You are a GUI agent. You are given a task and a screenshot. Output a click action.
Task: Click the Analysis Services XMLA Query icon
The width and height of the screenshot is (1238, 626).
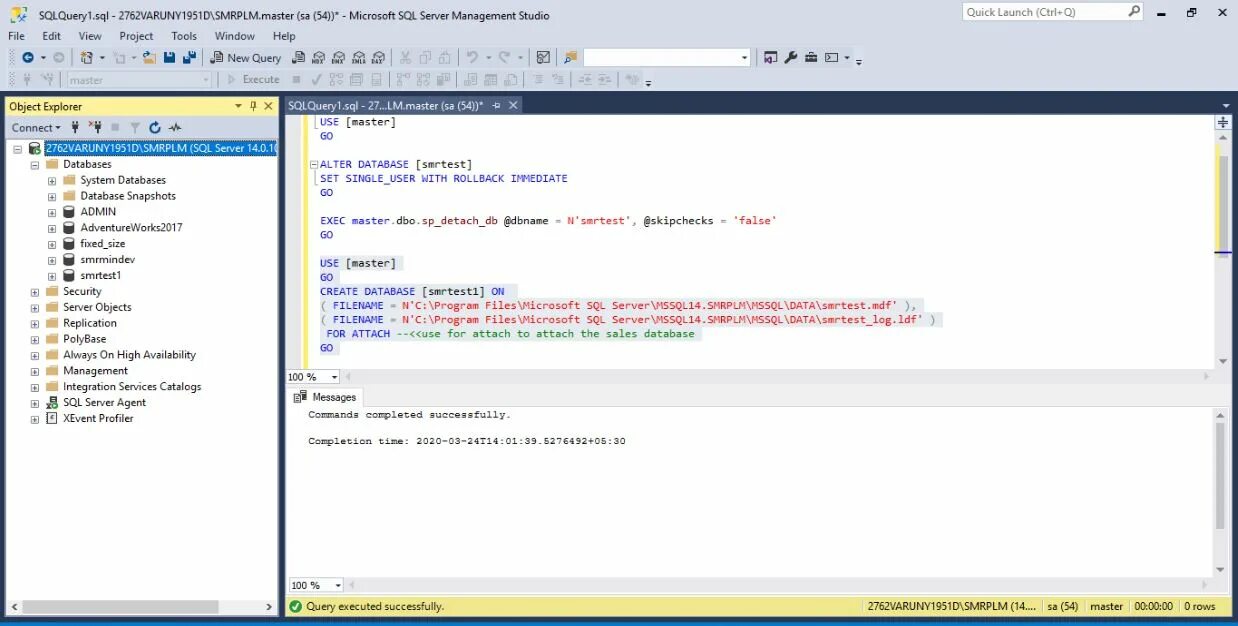click(359, 58)
